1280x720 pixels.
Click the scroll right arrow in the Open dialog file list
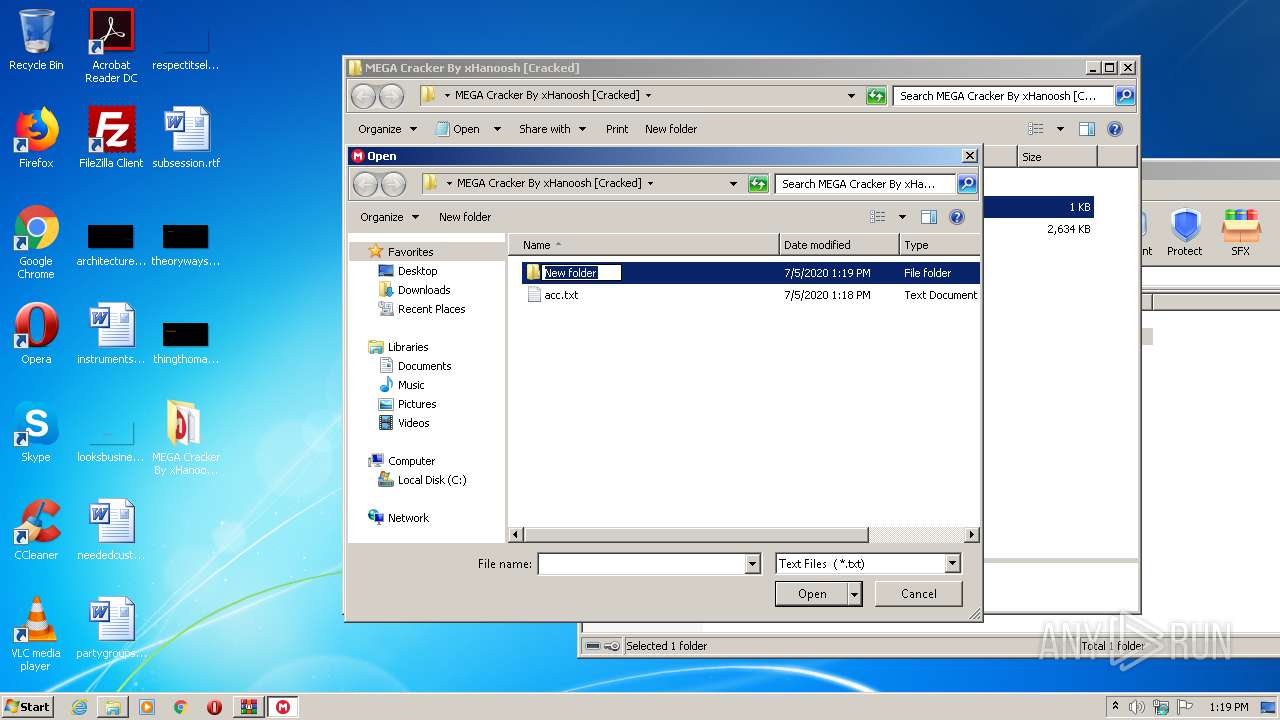click(971, 535)
